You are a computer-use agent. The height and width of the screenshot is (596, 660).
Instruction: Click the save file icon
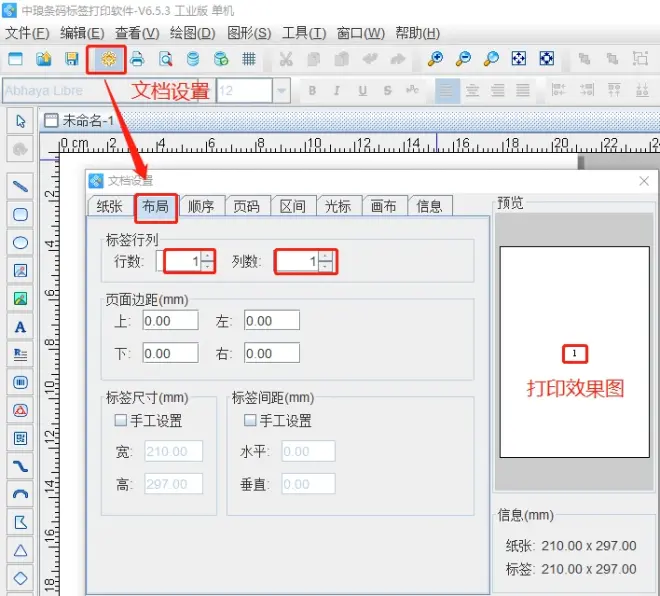[x=72, y=59]
